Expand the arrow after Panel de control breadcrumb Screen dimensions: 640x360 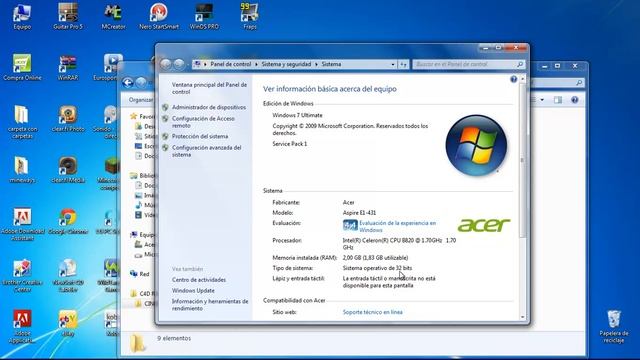[x=256, y=64]
